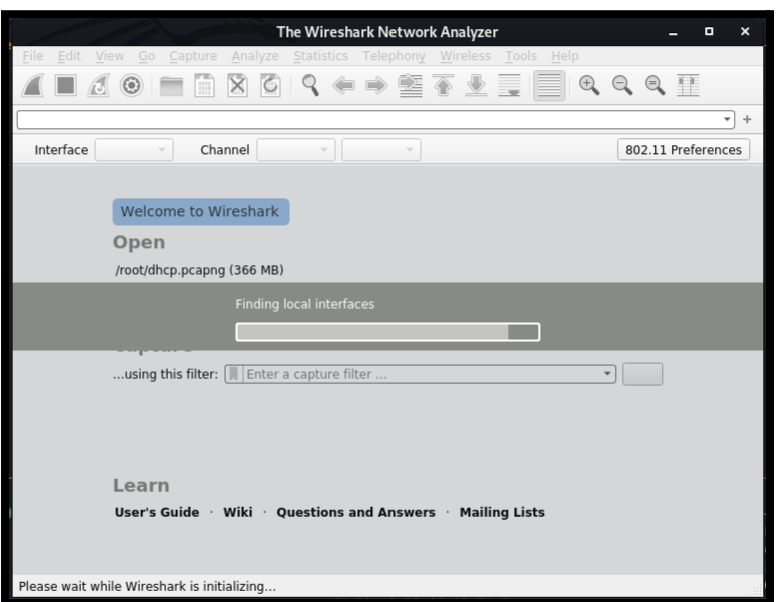Click 802.11 Preferences button
The image size is (782, 602).
click(683, 150)
